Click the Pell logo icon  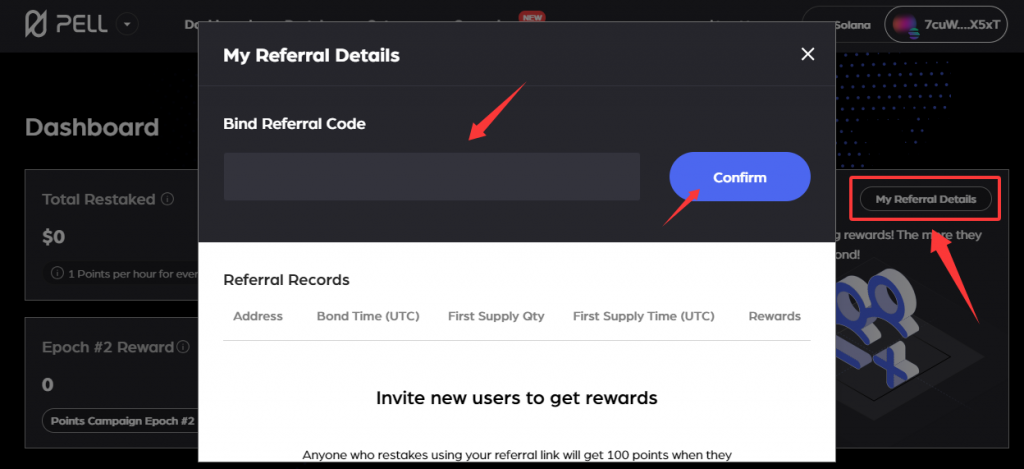click(x=37, y=25)
